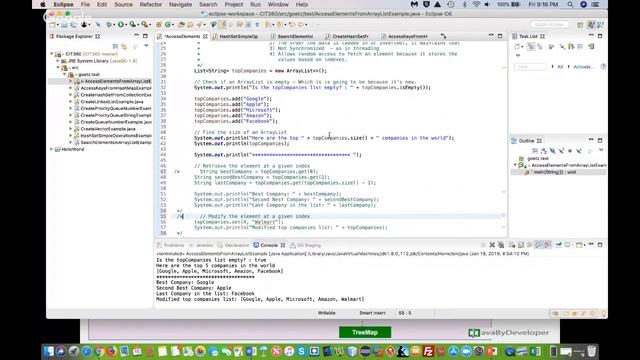
Task: Open the Source menu
Action: [x=123, y=4]
